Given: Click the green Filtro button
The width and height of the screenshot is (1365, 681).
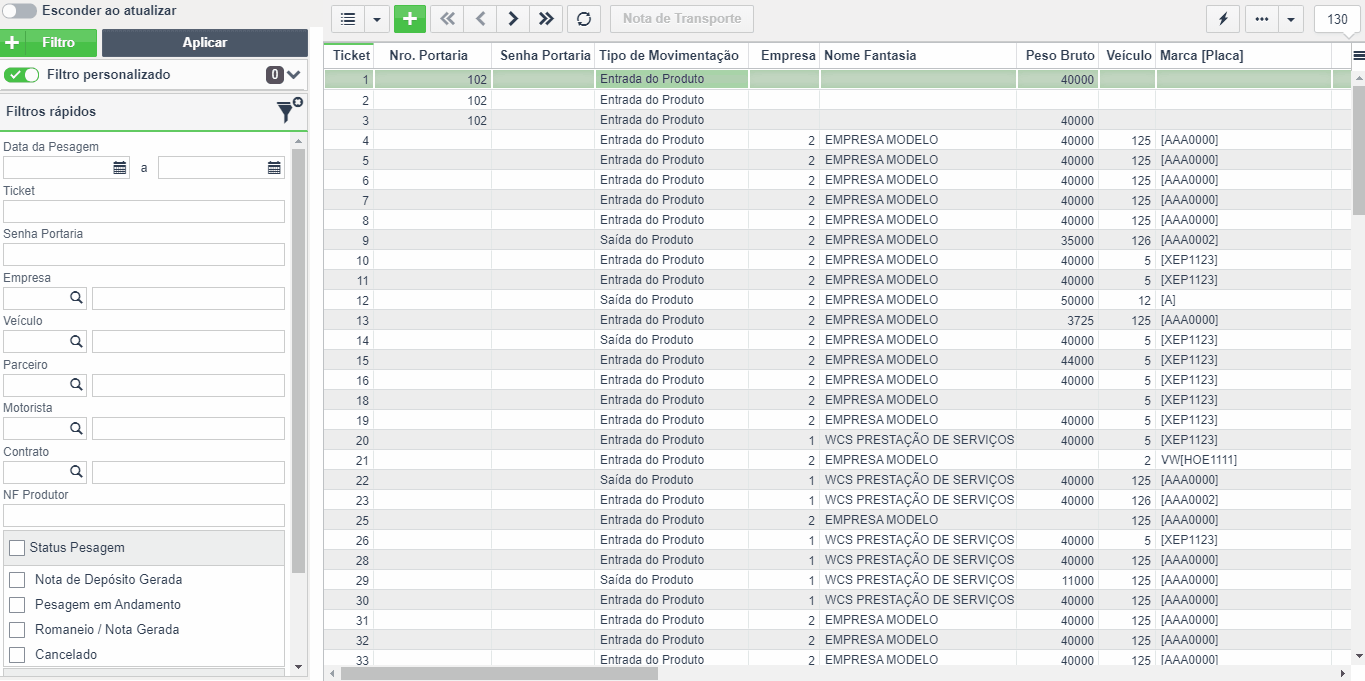Looking at the screenshot, I should 49,43.
